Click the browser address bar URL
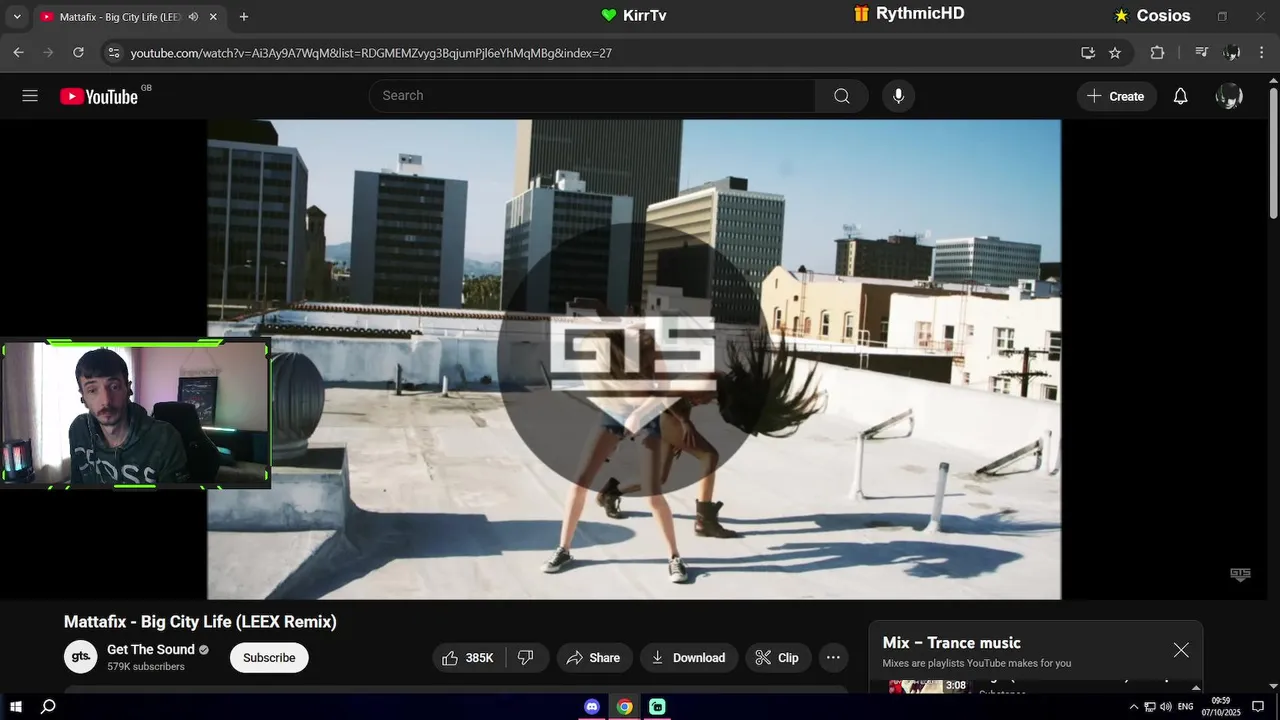1280x720 pixels. [x=371, y=53]
